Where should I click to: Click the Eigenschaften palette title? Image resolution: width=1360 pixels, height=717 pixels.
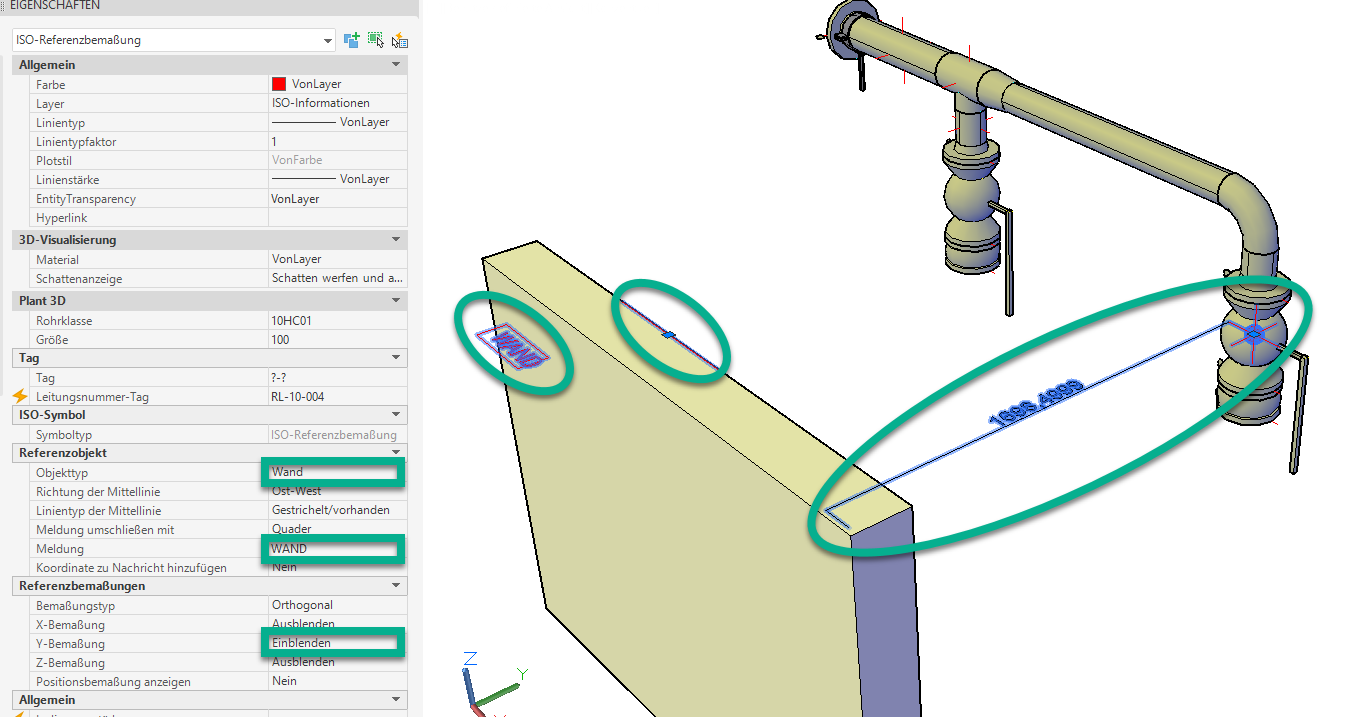[55, 6]
